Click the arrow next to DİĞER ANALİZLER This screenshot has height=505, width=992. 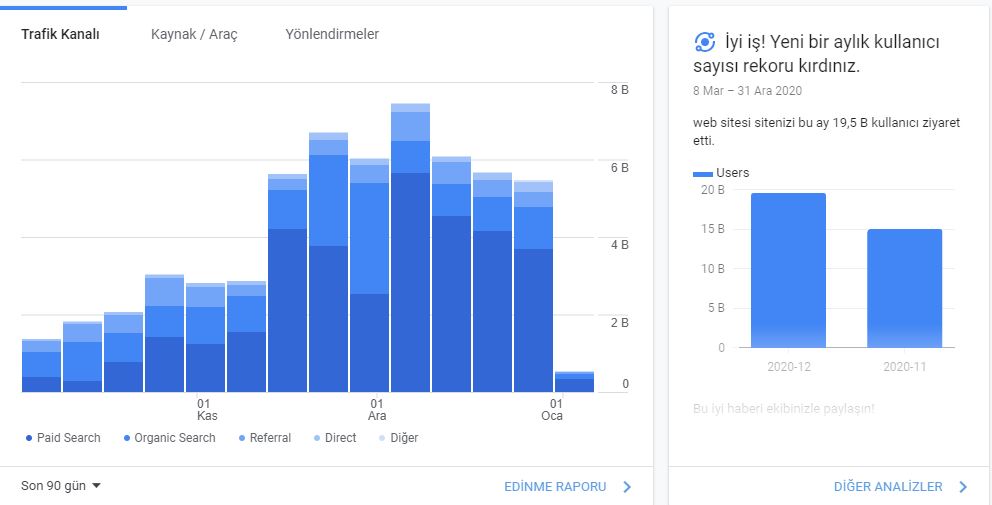(963, 487)
